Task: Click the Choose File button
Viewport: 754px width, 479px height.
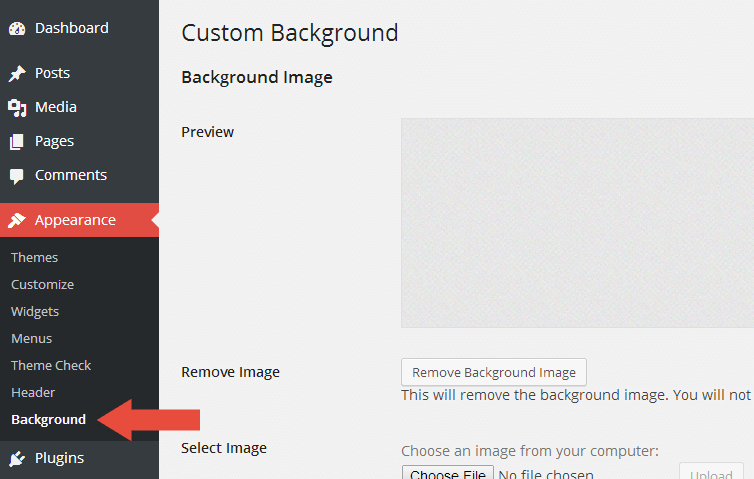Action: 448,473
